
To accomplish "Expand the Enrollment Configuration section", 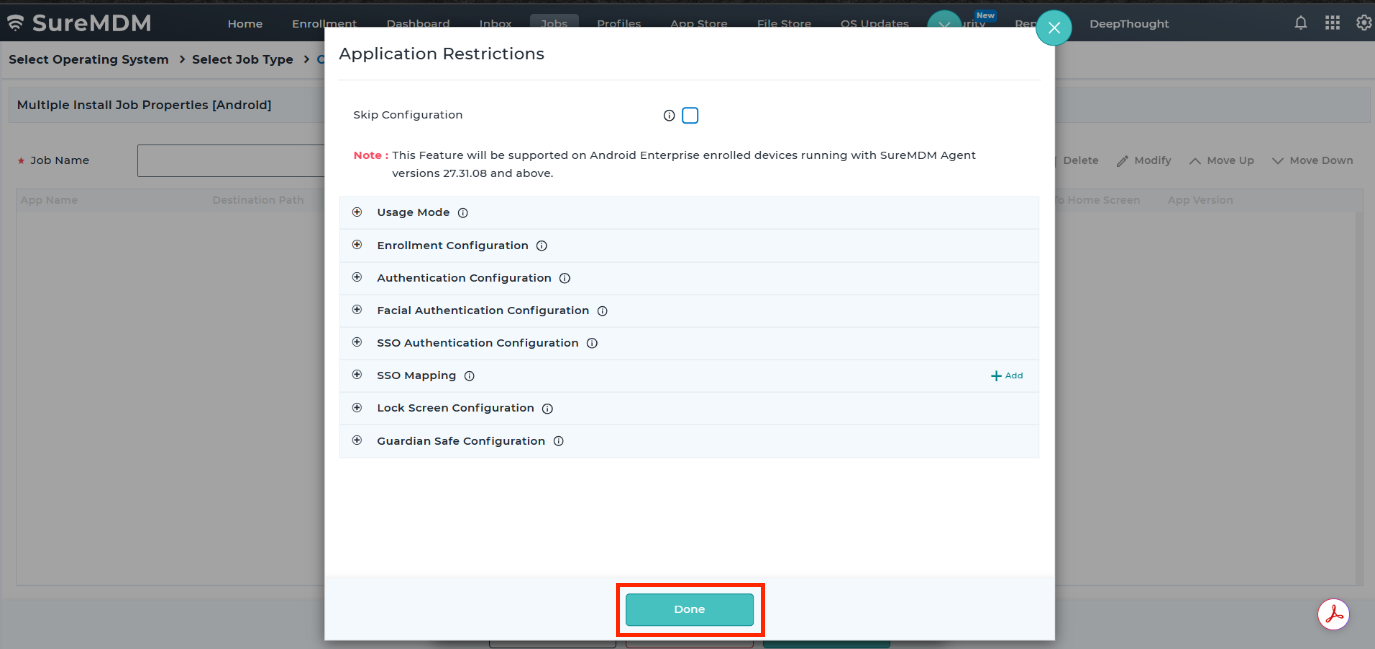I will coord(357,245).
